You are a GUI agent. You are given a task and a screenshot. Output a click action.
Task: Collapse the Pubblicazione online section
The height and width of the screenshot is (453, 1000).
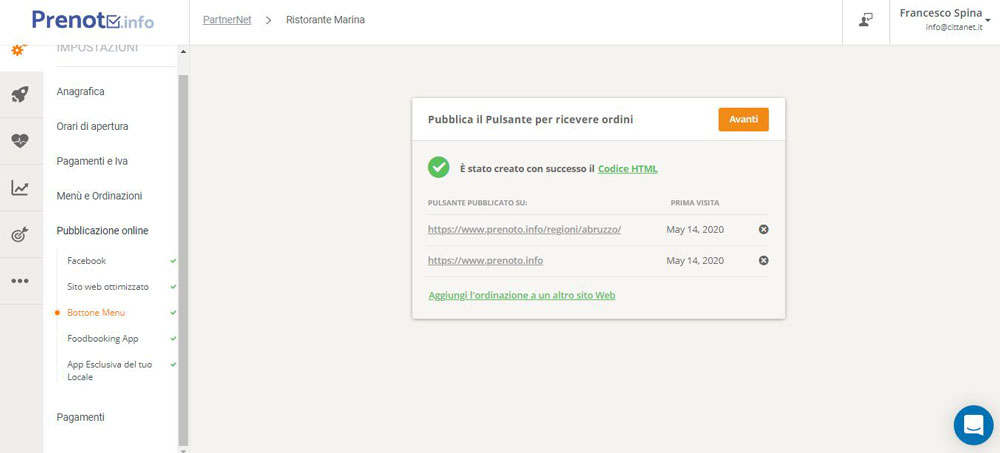pyautogui.click(x=102, y=231)
